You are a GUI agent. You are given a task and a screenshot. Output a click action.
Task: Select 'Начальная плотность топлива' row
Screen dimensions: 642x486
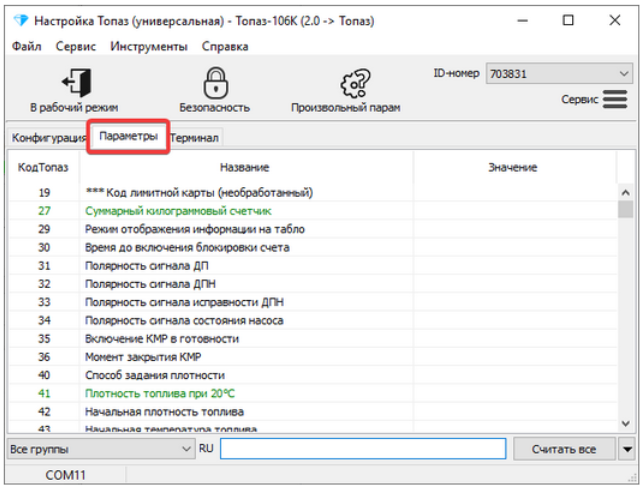click(x=313, y=411)
